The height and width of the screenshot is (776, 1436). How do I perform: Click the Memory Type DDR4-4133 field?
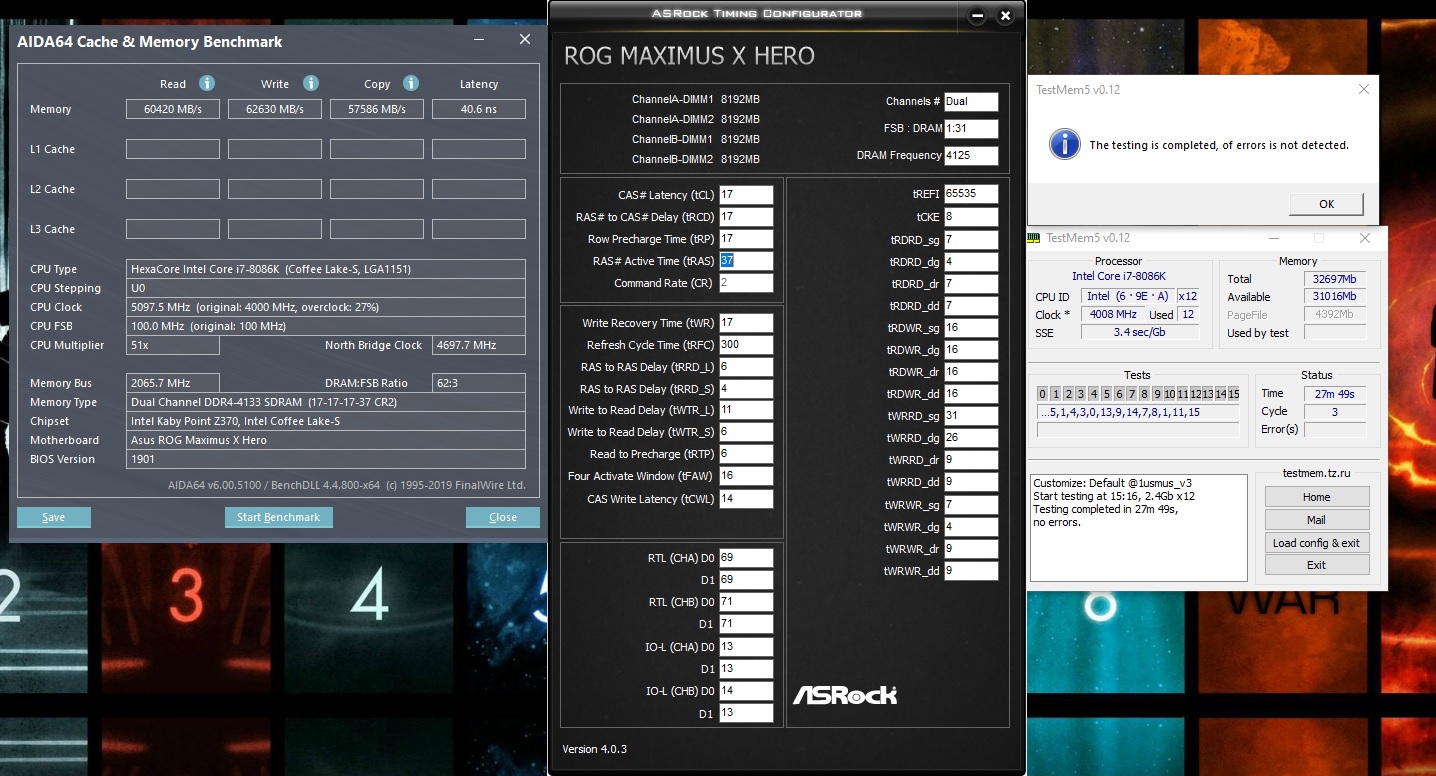point(327,402)
